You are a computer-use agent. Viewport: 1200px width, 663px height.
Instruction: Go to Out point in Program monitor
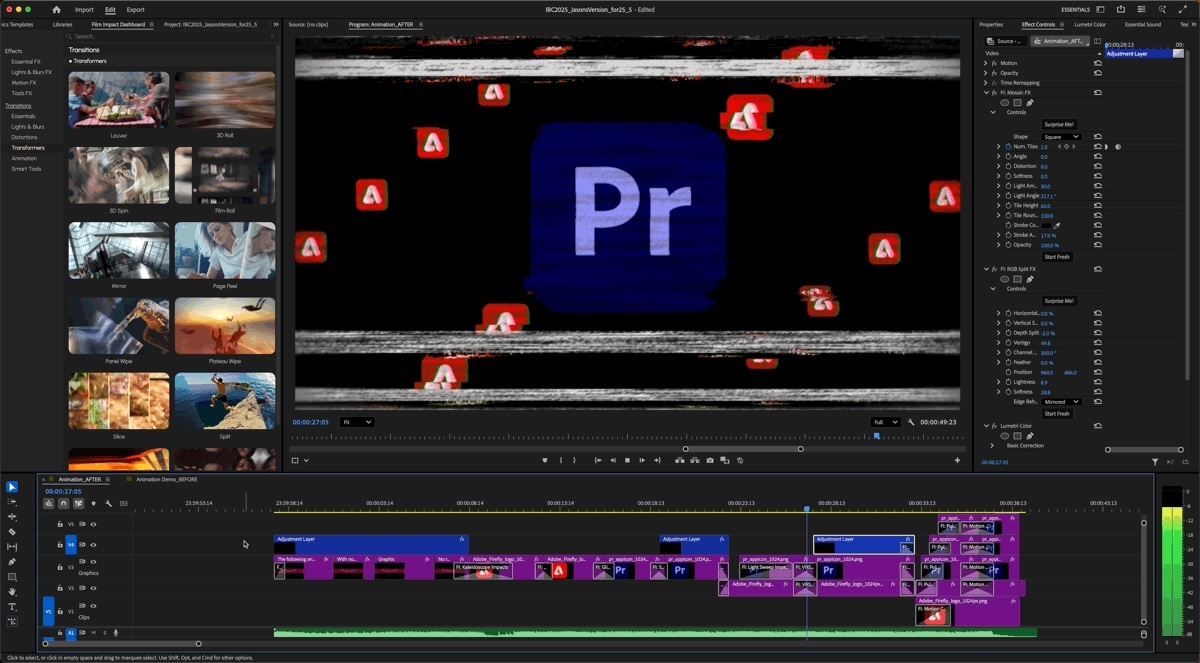tap(657, 460)
